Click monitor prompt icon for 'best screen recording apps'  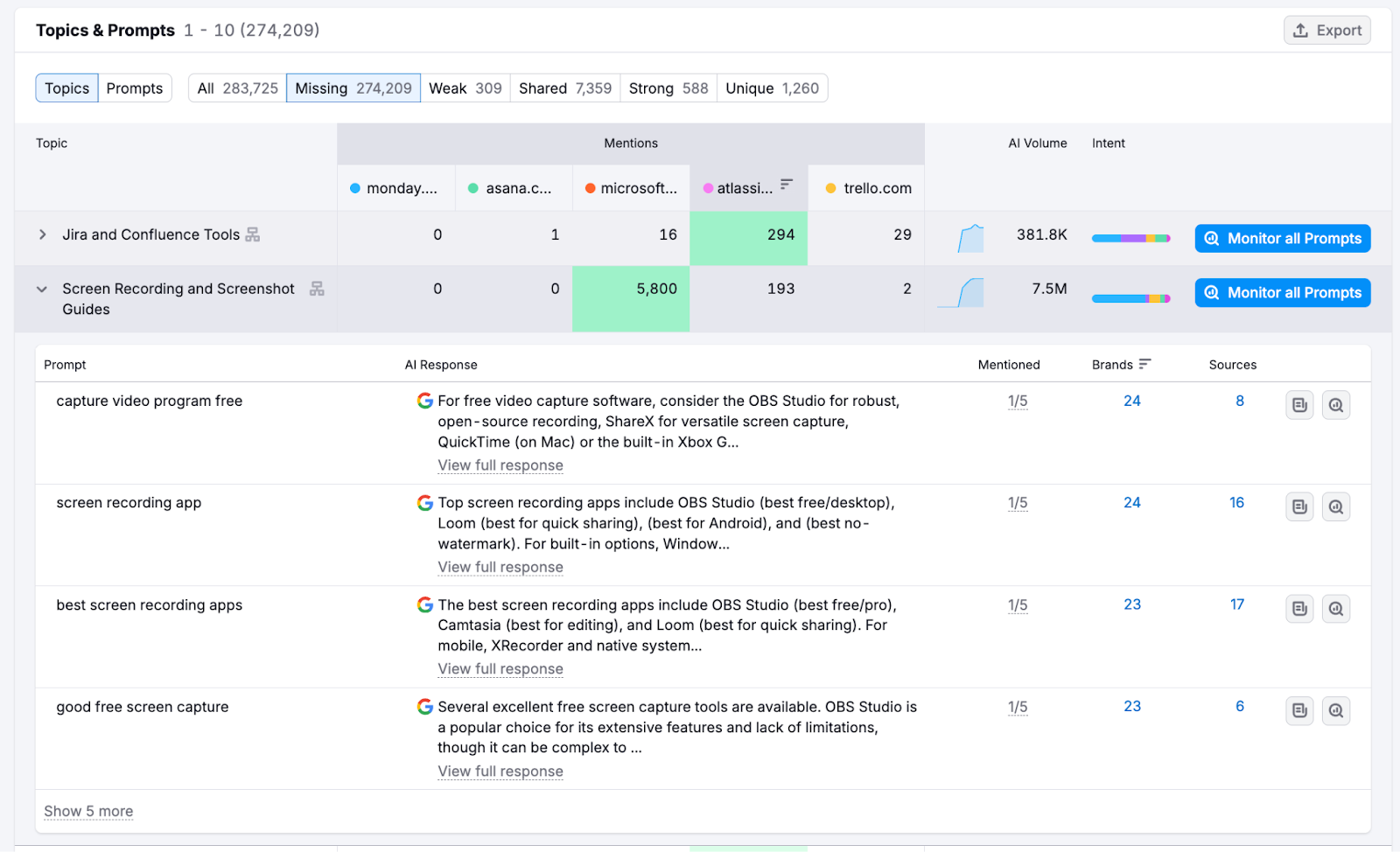[1335, 609]
